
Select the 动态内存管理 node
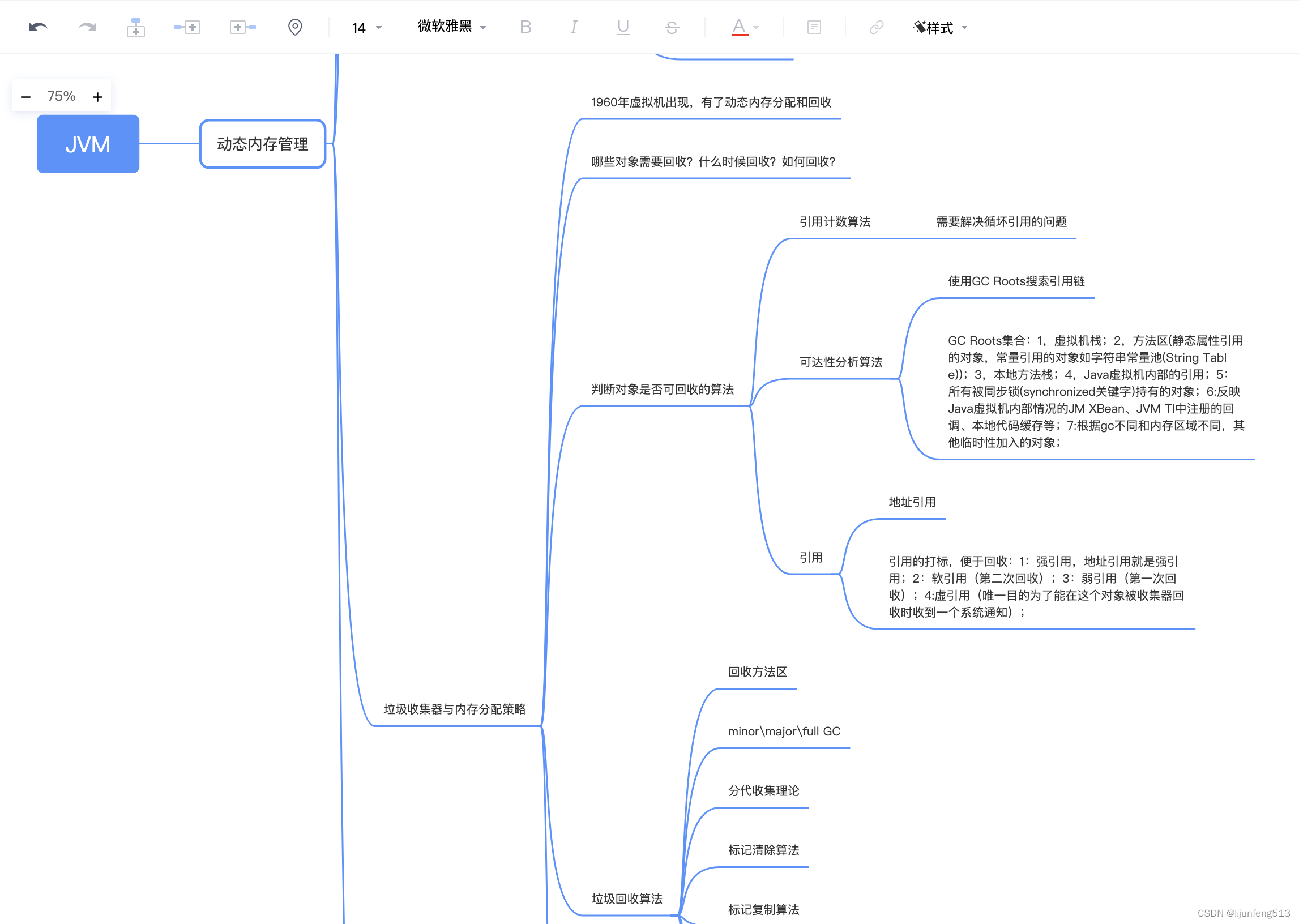[x=262, y=144]
